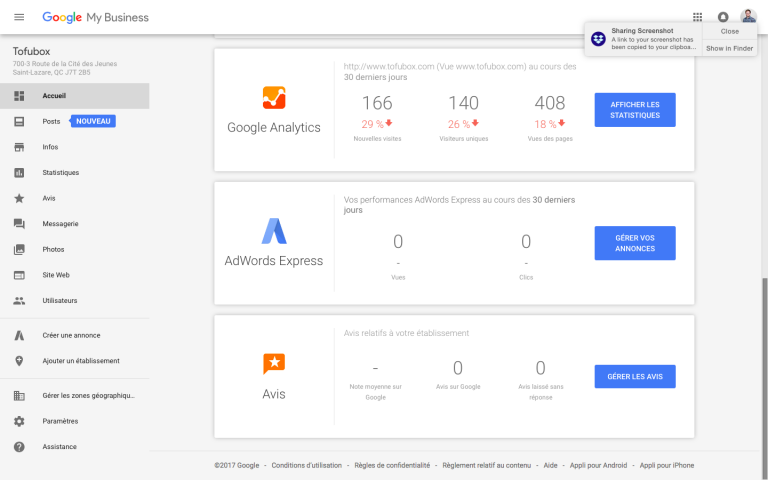This screenshot has height=480, width=768.
Task: Open Appli pour Android link
Action: 598,465
